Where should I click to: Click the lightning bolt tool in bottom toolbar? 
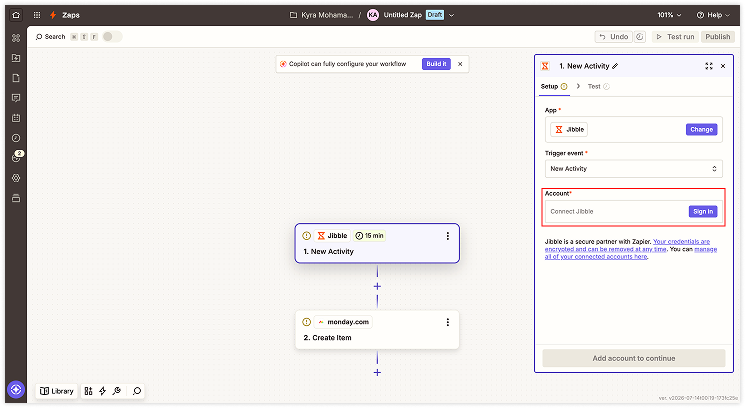(x=102, y=391)
